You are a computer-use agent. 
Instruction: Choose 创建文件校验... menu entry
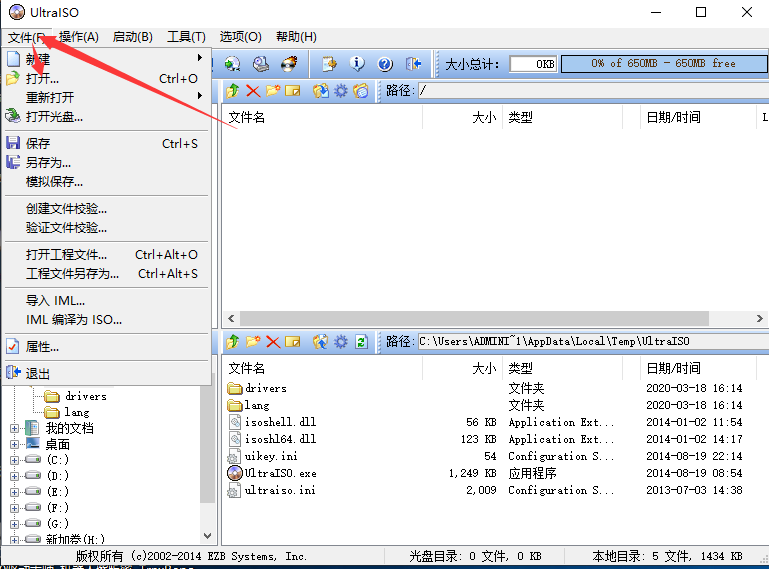click(107, 209)
